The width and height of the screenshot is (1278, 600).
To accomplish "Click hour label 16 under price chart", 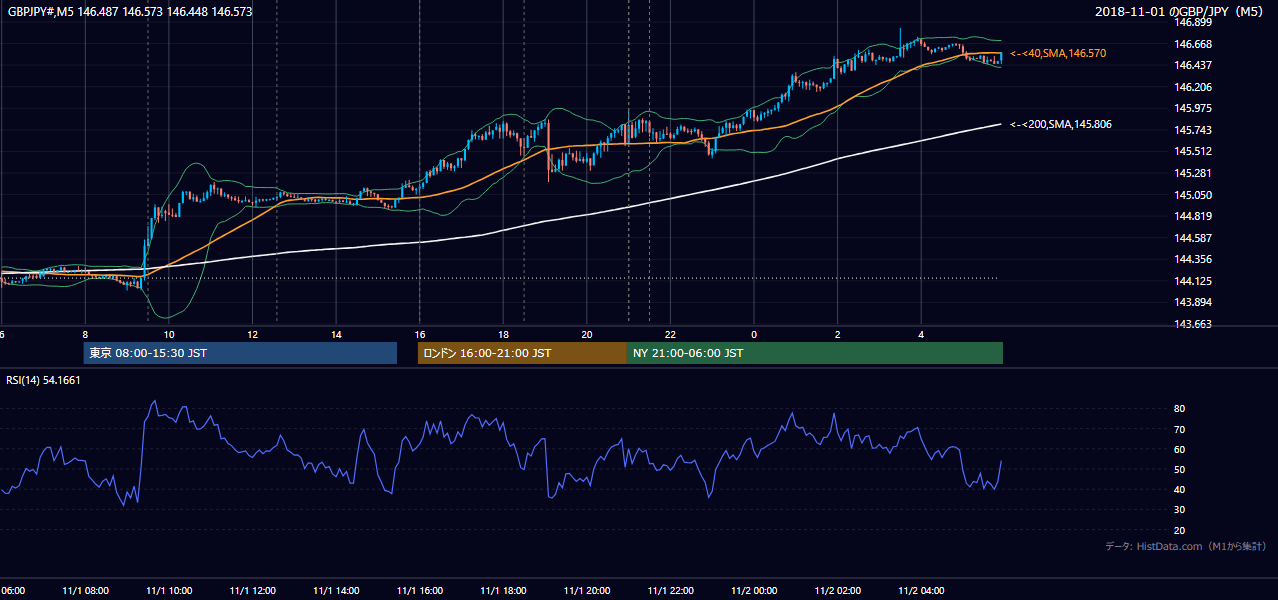I will pyautogui.click(x=420, y=334).
